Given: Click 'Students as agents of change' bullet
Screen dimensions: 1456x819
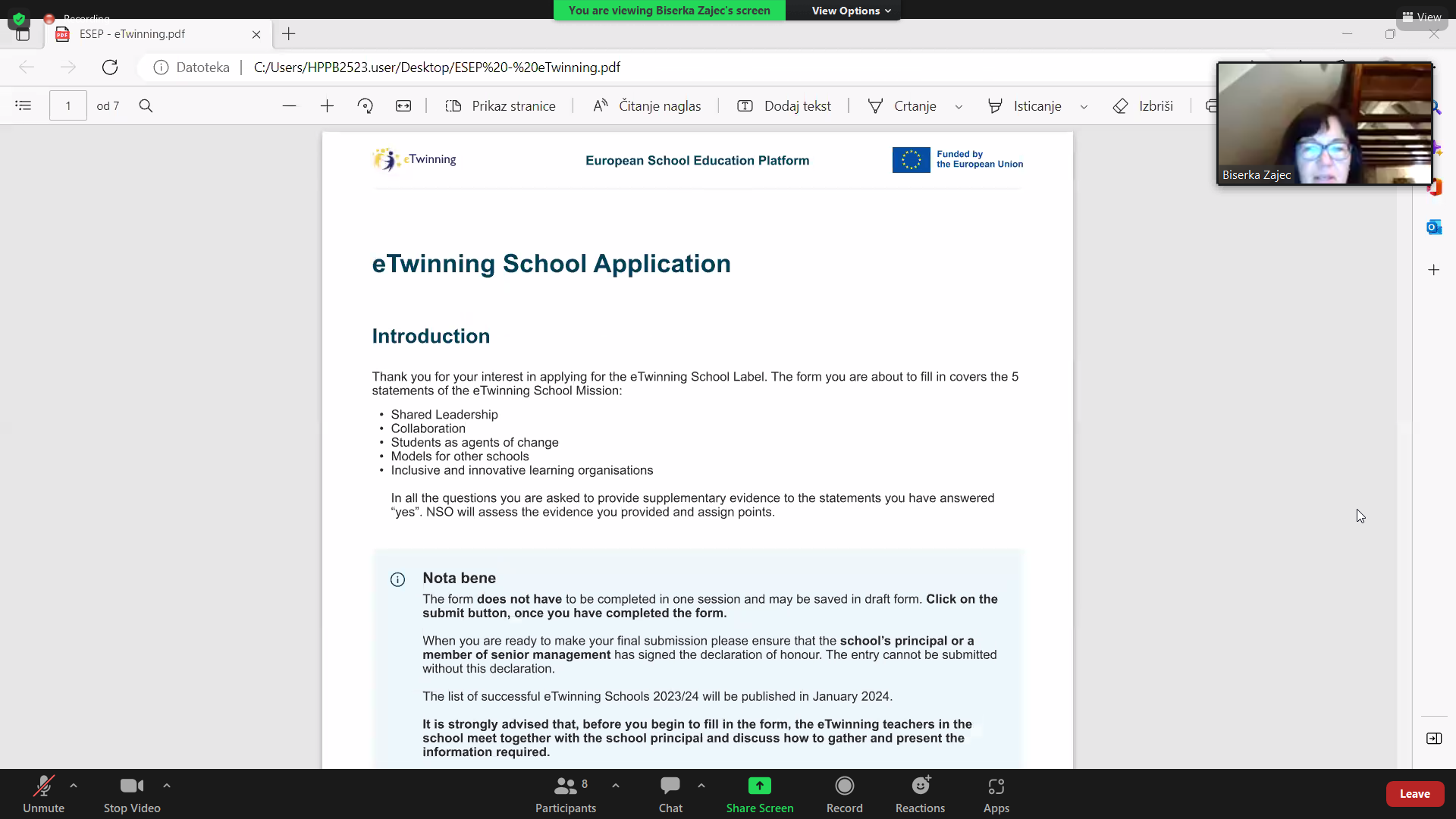Looking at the screenshot, I should tap(475, 442).
